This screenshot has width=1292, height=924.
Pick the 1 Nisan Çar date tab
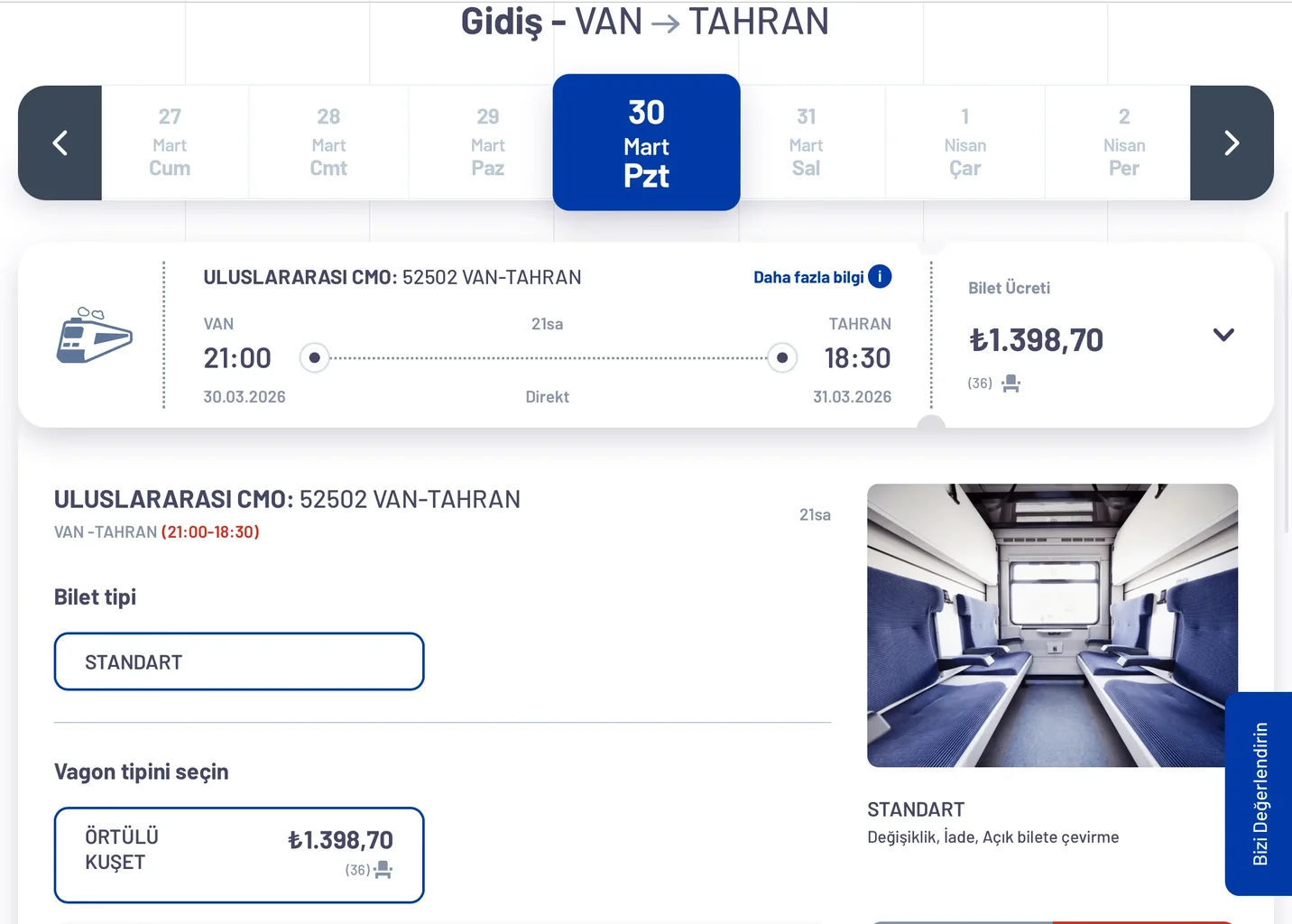pyautogui.click(x=964, y=143)
